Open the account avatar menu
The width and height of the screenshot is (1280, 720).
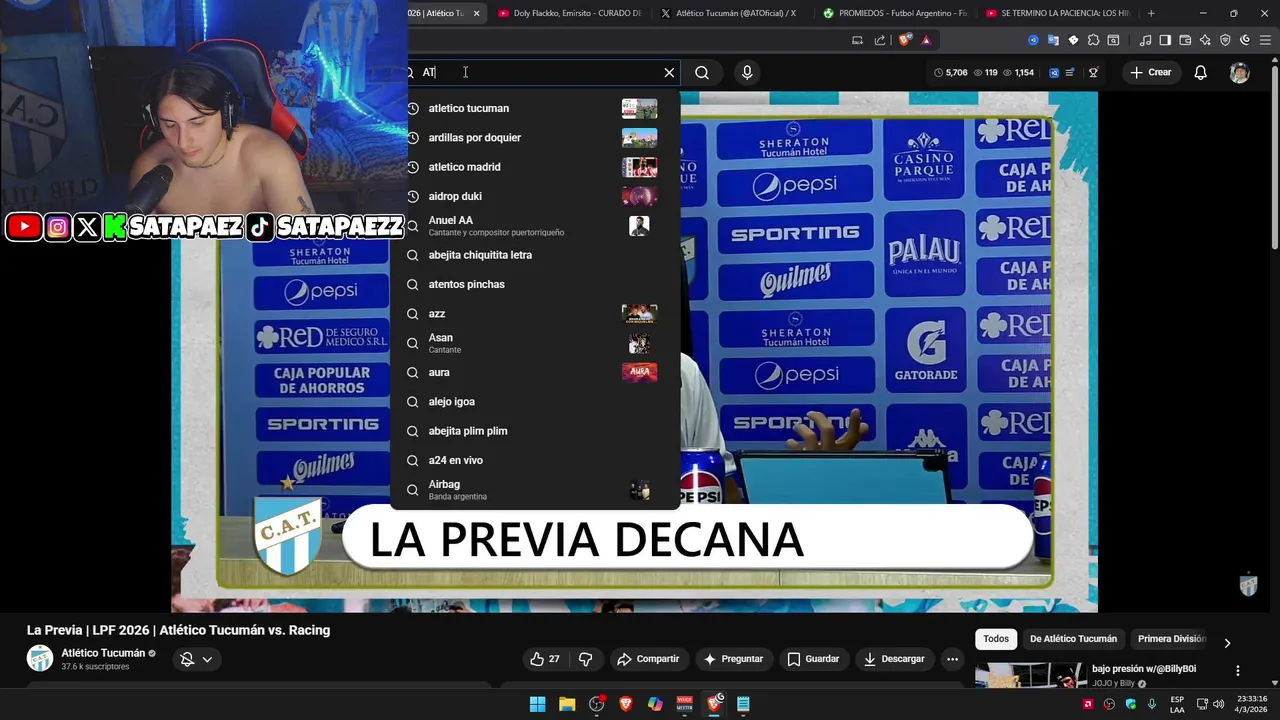(x=1239, y=72)
